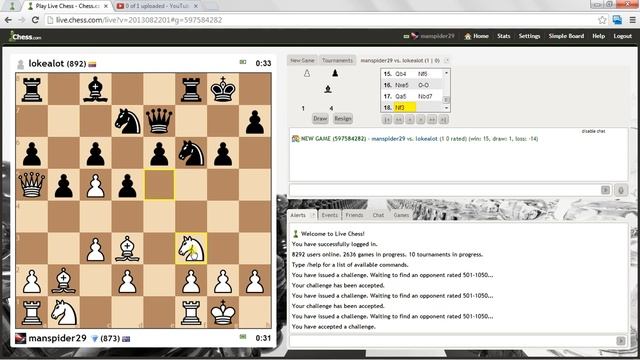640x360 pixels.
Task: Reload the Live Chess page
Action: [x=35, y=20]
